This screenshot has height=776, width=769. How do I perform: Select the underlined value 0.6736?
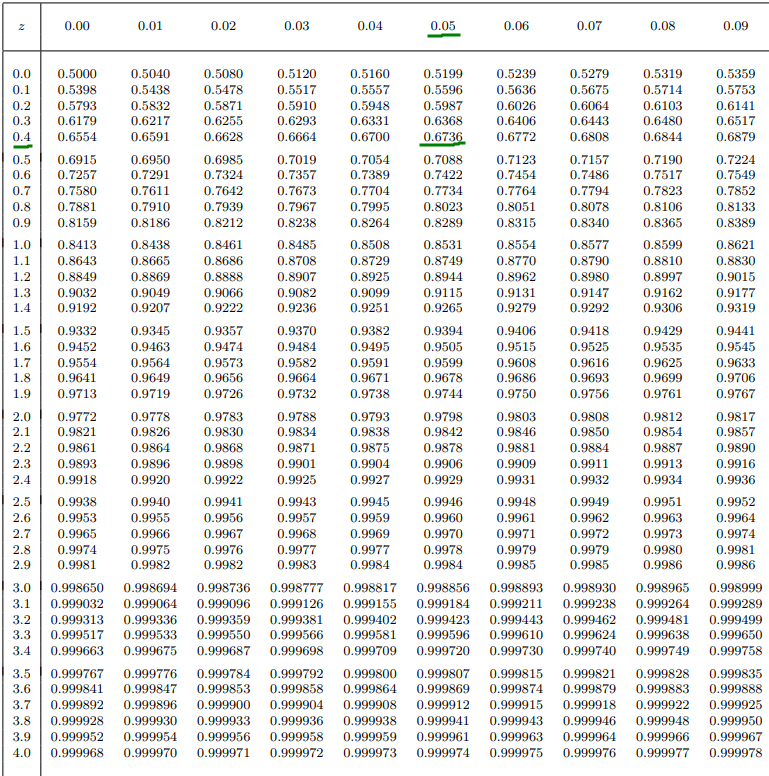443,137
